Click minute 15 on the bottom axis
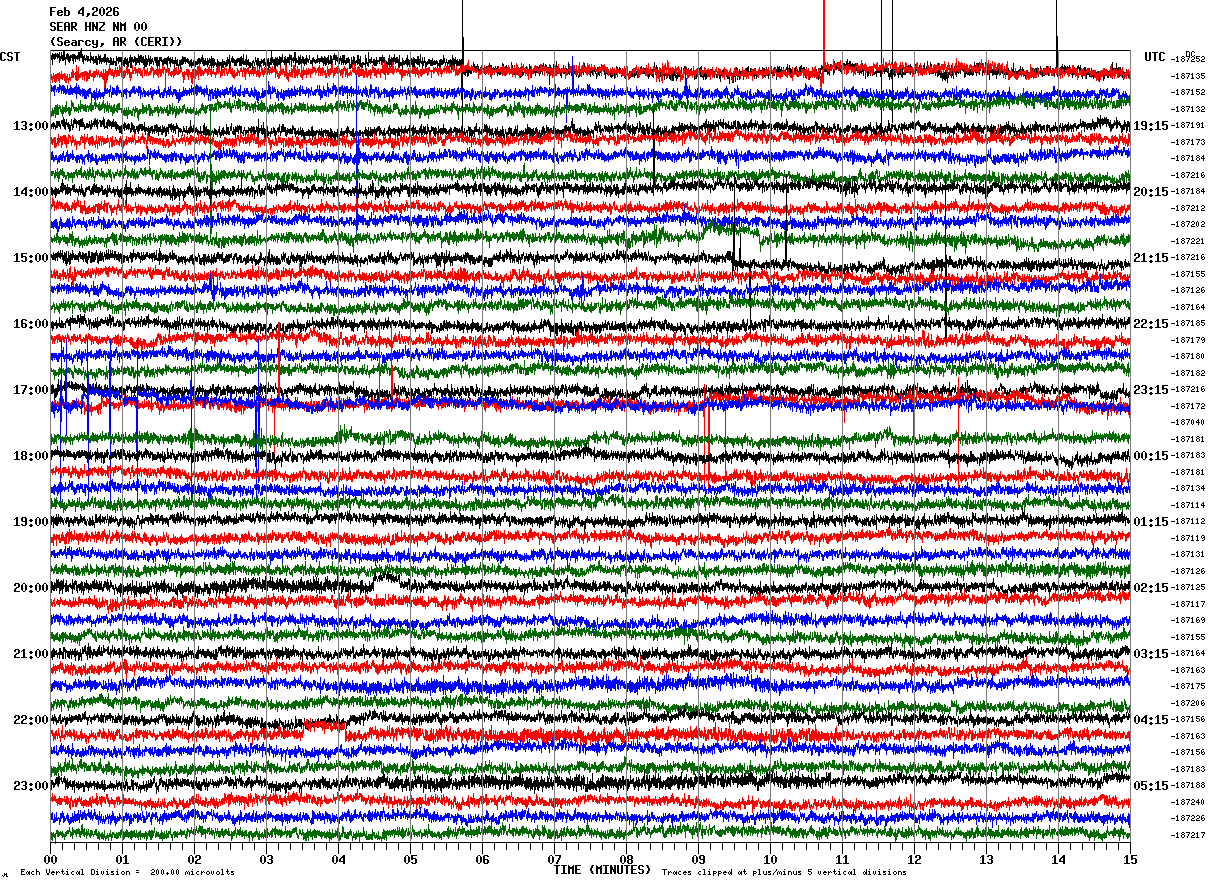Screen dimensions: 1210x886 click(x=1130, y=859)
